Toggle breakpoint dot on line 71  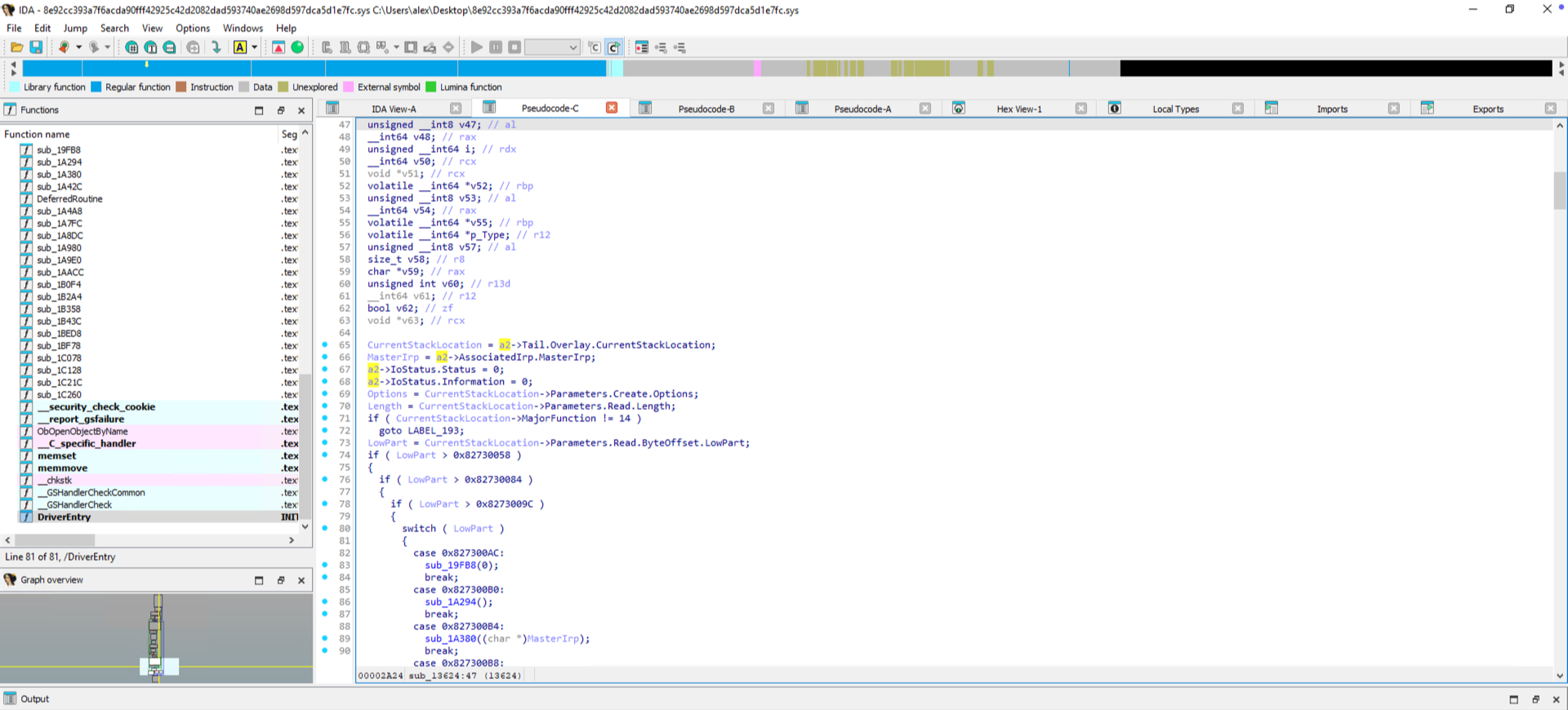click(x=324, y=418)
